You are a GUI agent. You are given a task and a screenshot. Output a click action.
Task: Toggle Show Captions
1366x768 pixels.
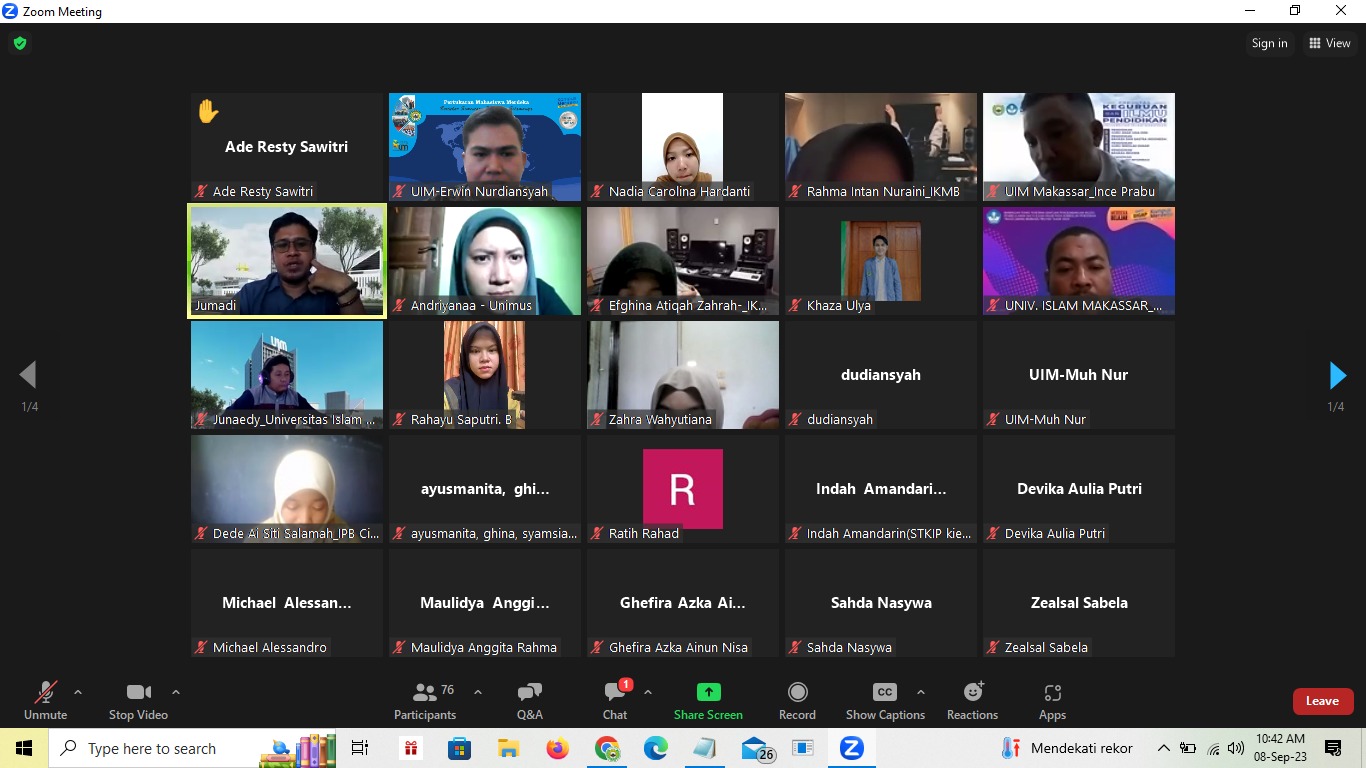885,700
